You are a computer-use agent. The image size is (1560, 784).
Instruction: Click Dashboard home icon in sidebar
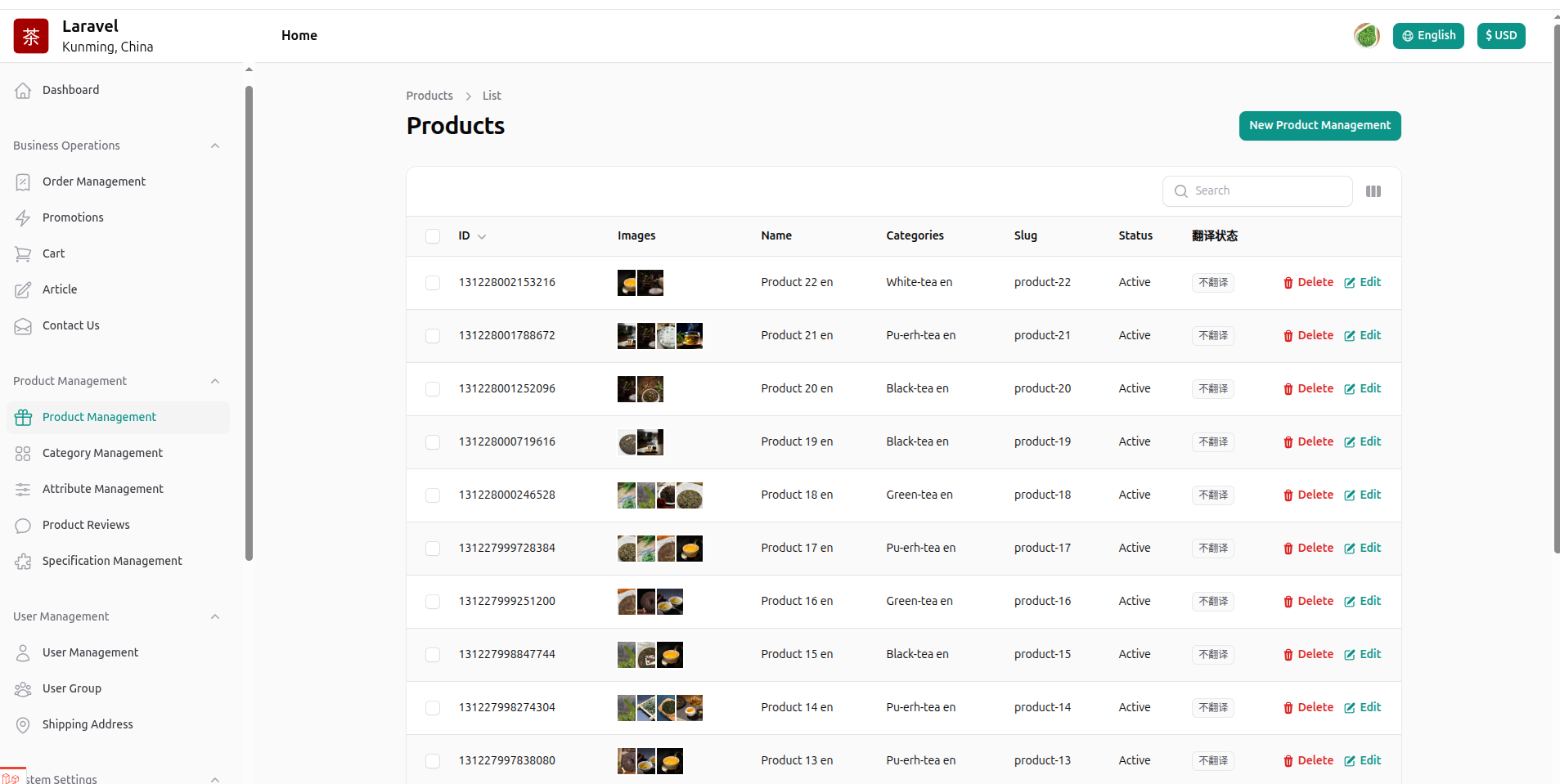[x=23, y=90]
